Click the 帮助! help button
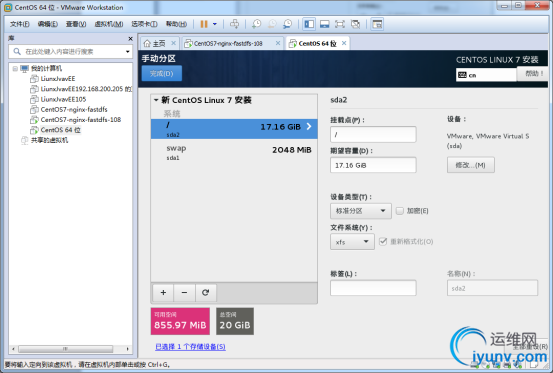 [x=533, y=74]
